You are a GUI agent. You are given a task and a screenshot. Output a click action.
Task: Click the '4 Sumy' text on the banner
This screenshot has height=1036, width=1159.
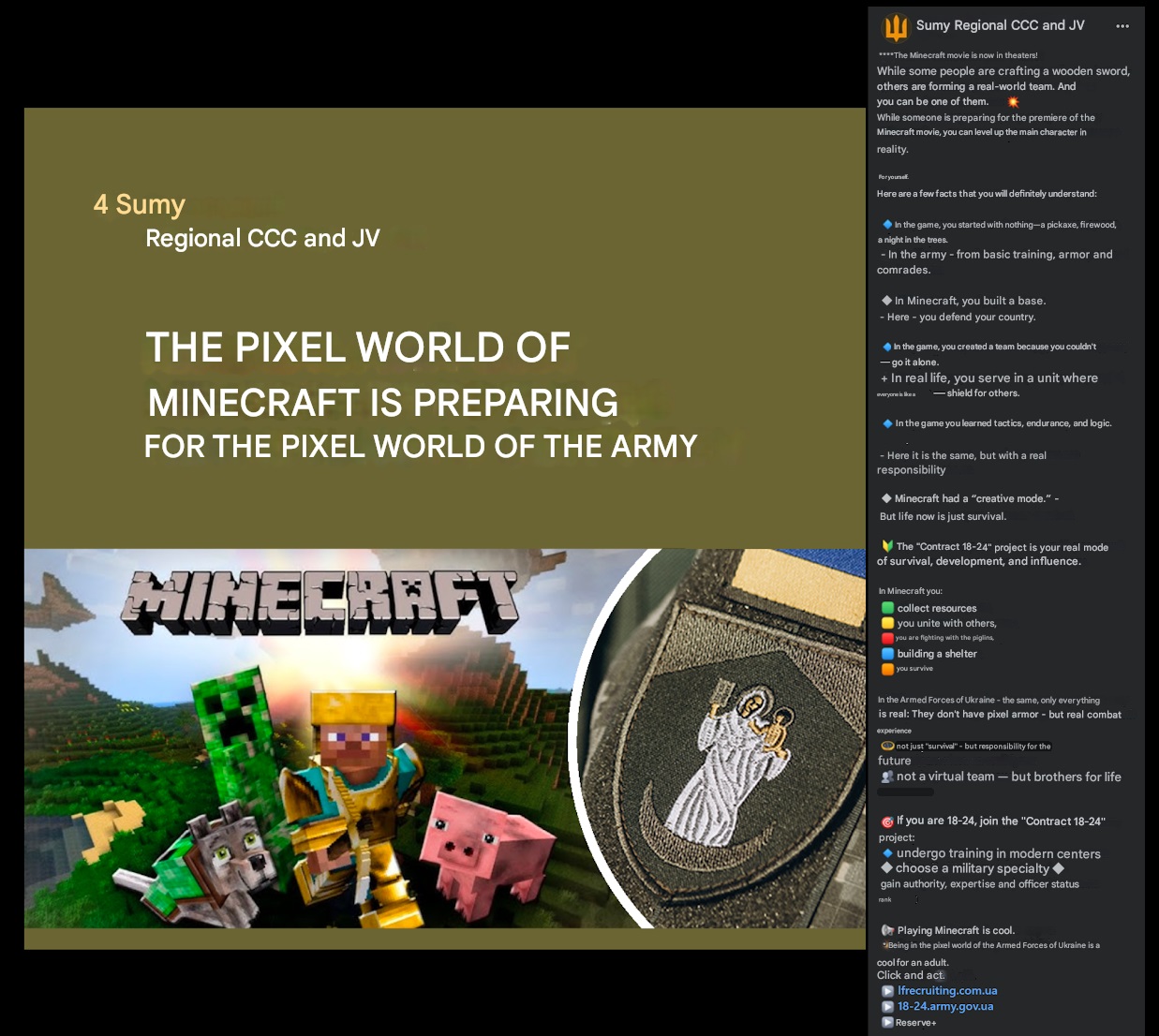click(x=140, y=204)
